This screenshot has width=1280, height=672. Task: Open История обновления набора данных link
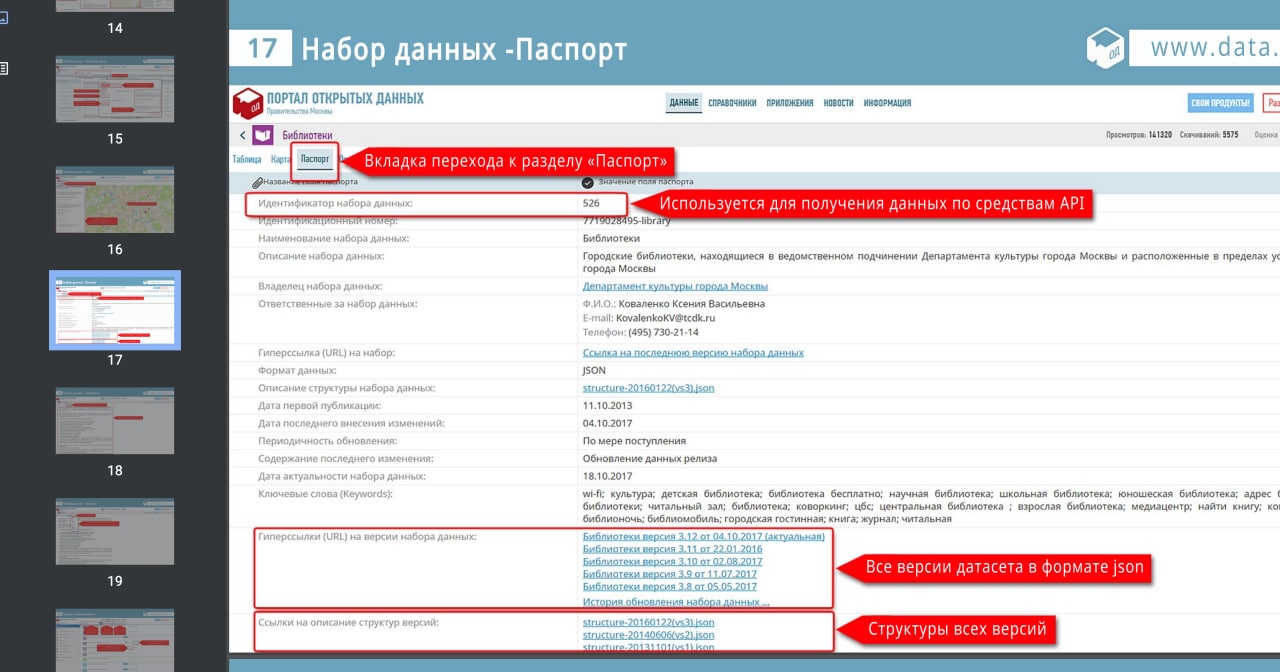coord(676,603)
